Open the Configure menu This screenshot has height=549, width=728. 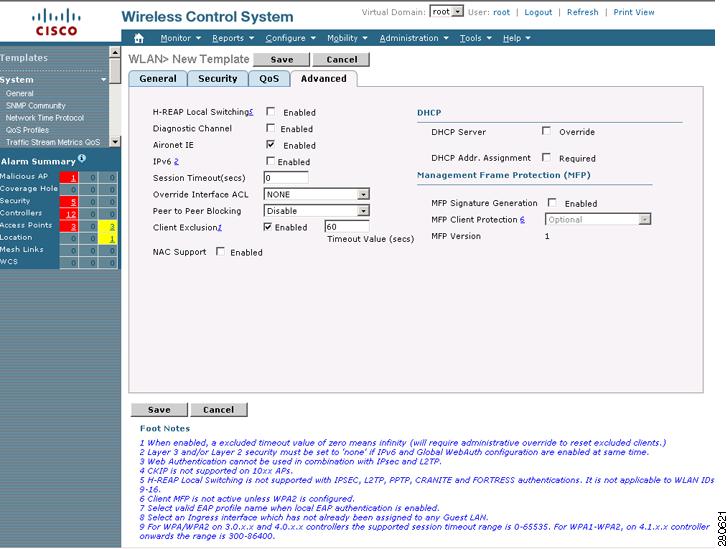click(290, 38)
